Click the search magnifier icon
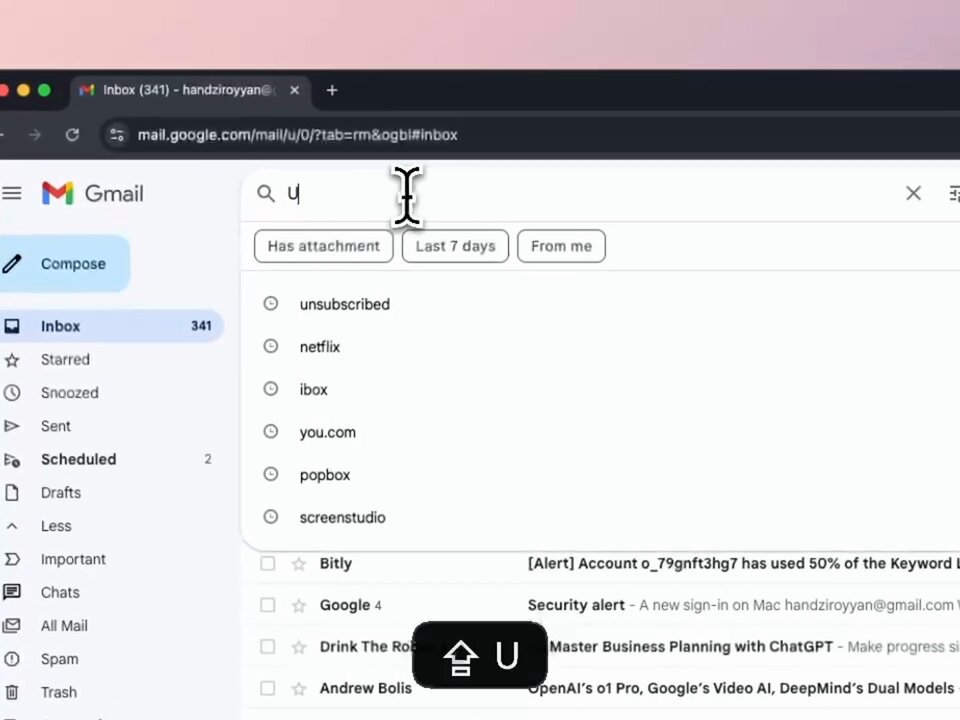 [266, 193]
